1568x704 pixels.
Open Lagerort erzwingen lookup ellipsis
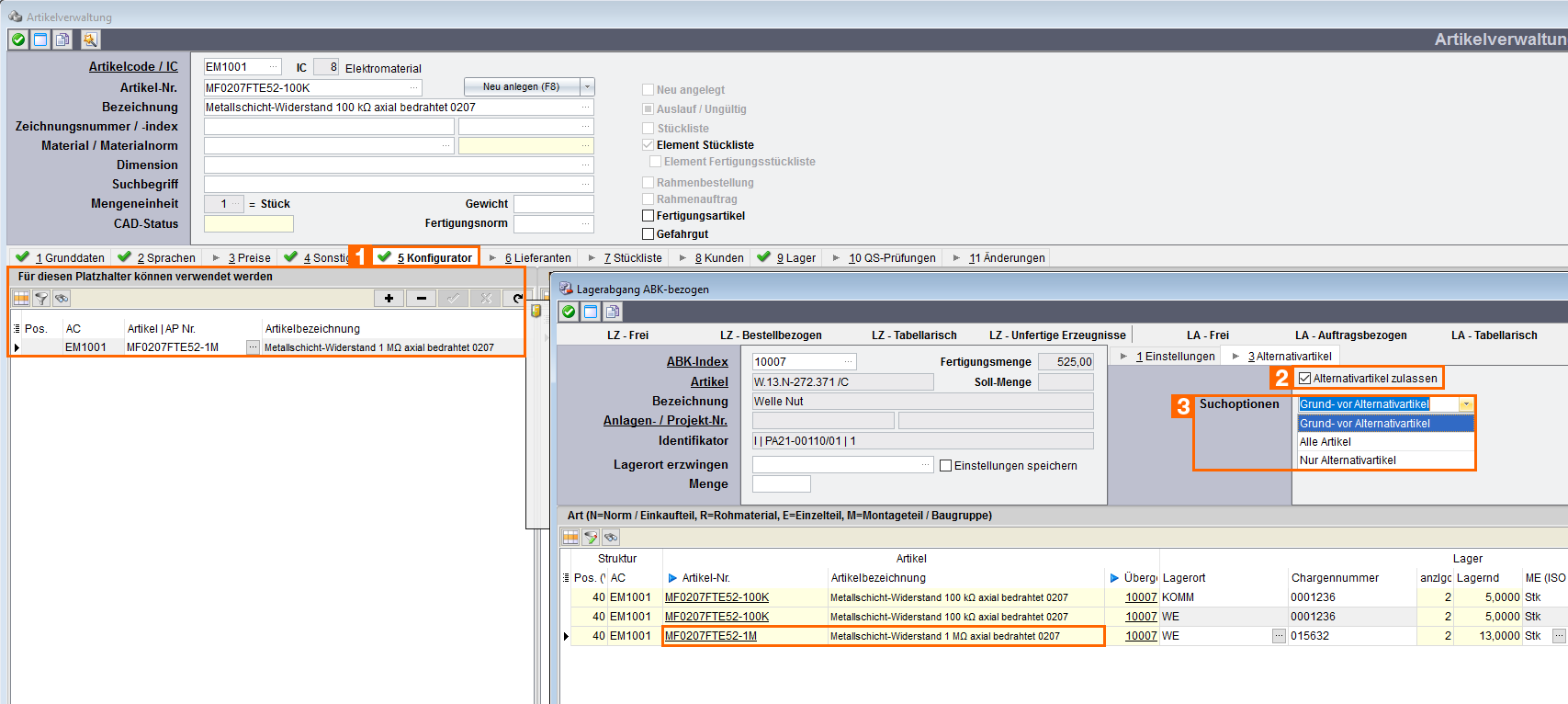tap(926, 466)
